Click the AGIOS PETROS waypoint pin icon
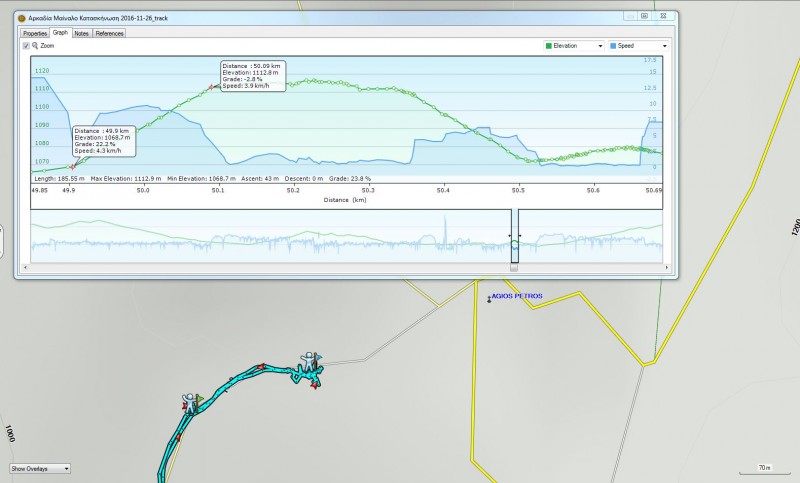This screenshot has width=800, height=483. (x=489, y=299)
